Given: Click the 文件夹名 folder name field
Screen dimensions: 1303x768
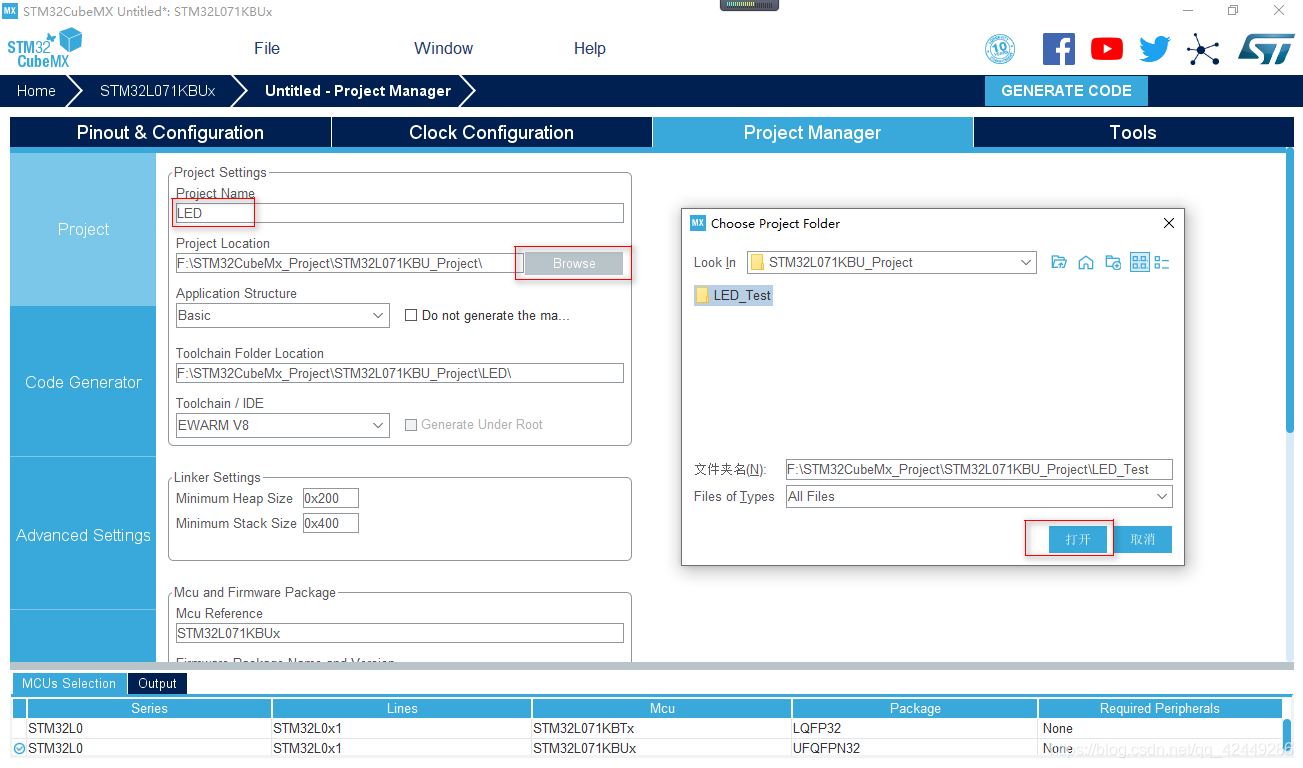Looking at the screenshot, I should point(979,469).
